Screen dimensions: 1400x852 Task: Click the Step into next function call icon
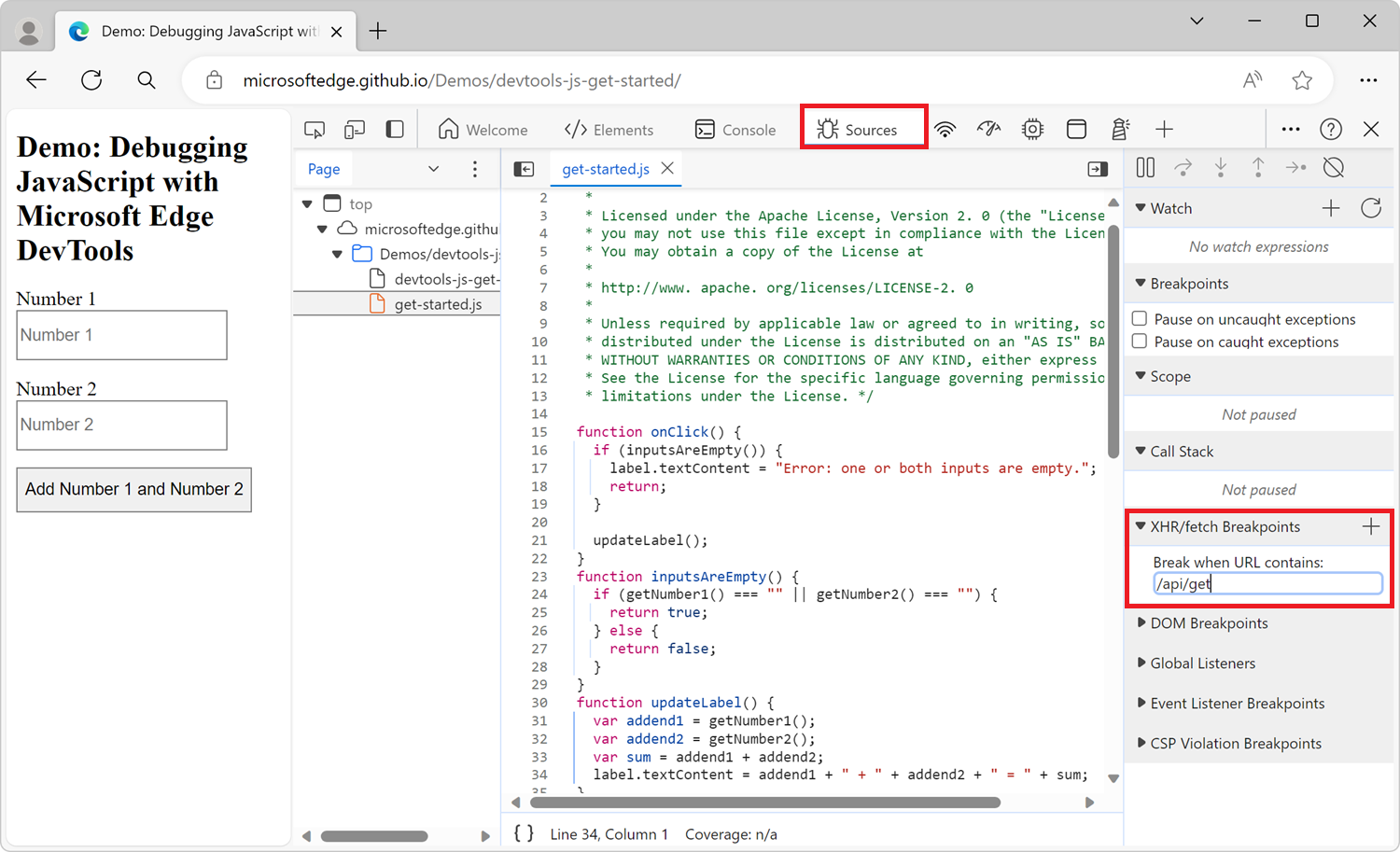[1221, 167]
